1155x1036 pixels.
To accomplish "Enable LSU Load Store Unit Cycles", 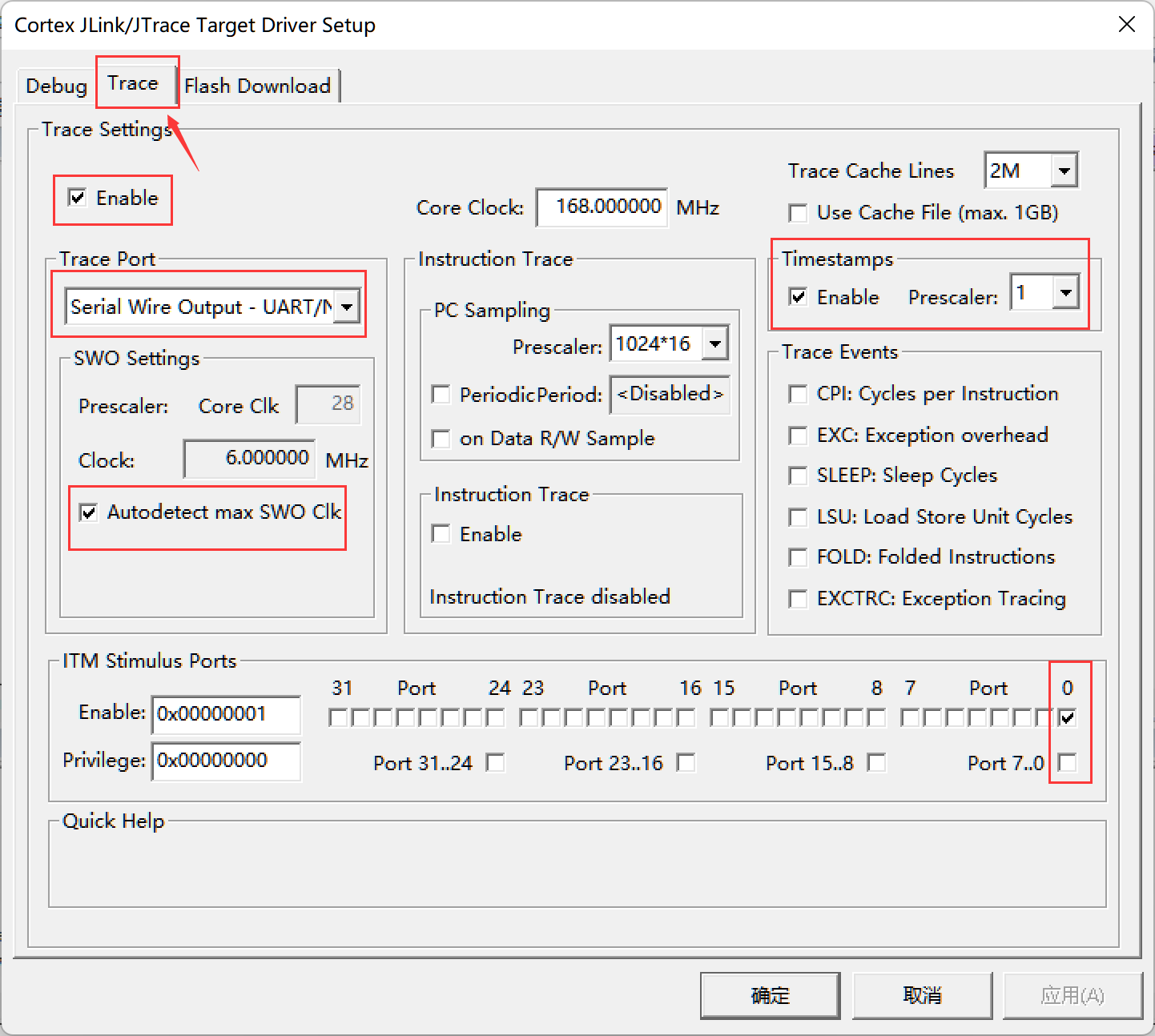I will (798, 517).
